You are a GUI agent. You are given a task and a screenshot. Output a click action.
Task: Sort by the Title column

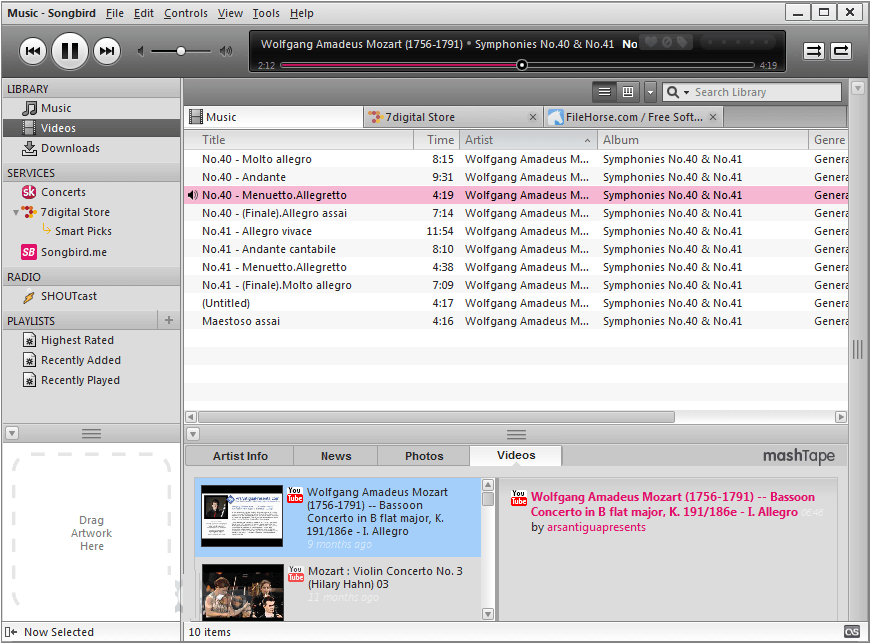(299, 140)
